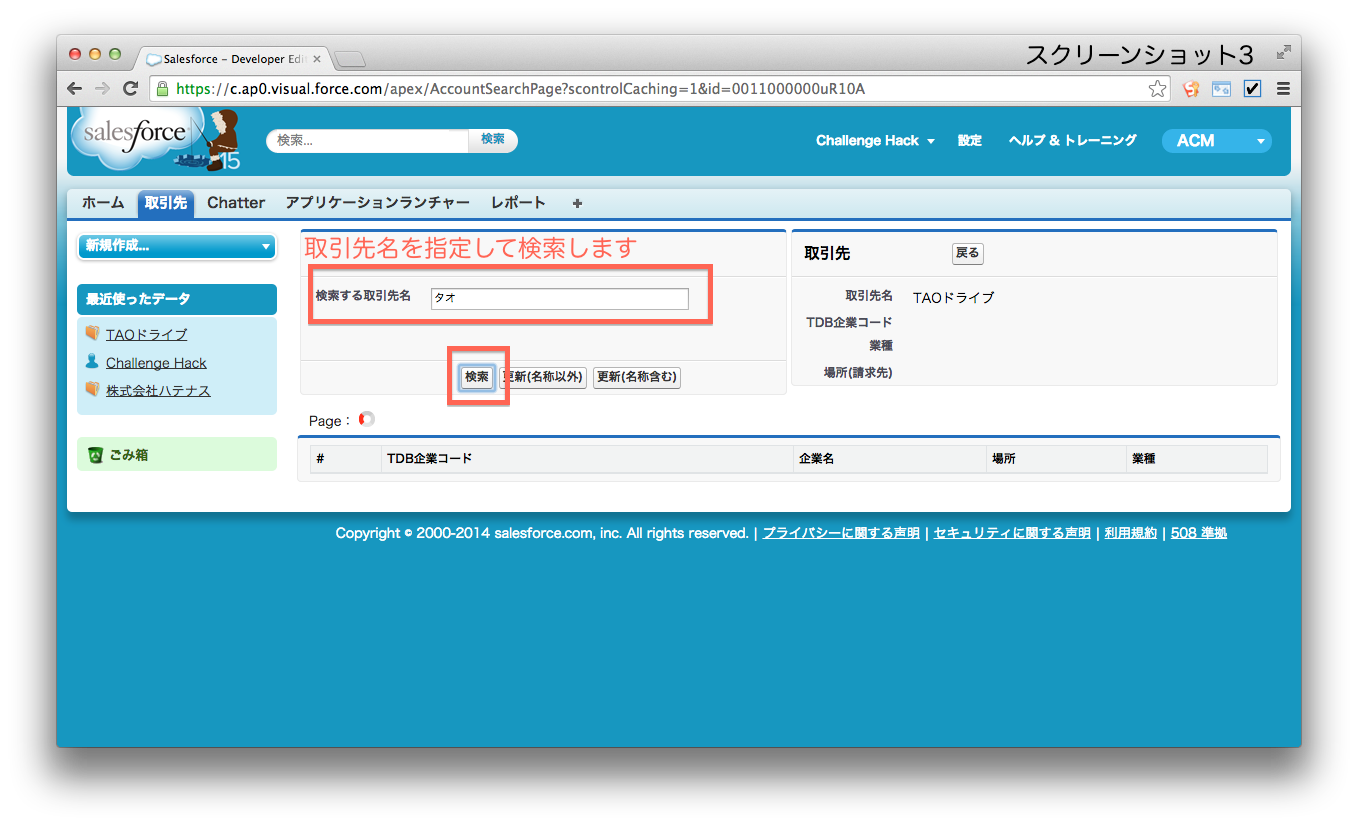The width and height of the screenshot is (1358, 826).
Task: Click the ごみ箱 recycle bin icon
Action: [95, 455]
